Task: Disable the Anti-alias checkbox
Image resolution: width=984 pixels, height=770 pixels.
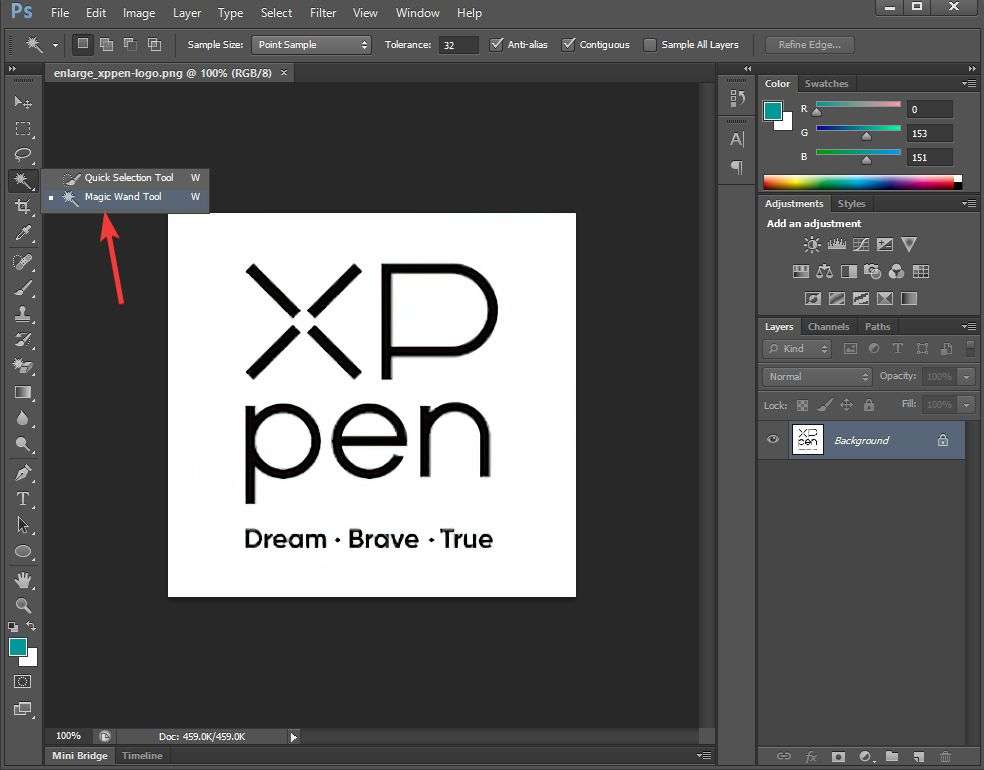Action: coord(497,45)
